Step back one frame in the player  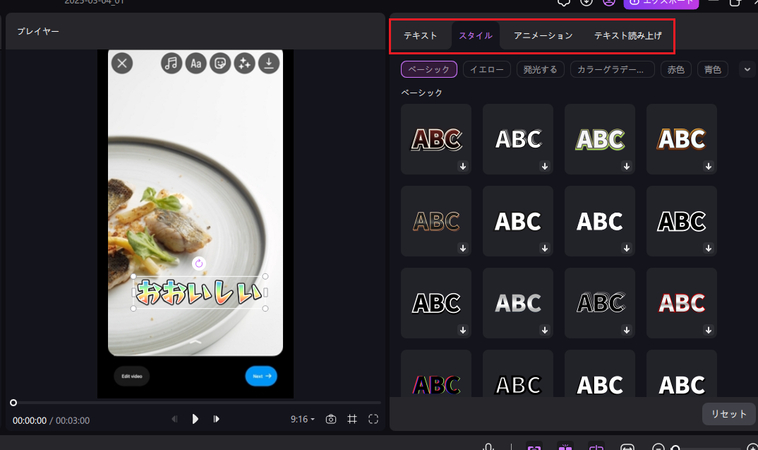pyautogui.click(x=175, y=419)
